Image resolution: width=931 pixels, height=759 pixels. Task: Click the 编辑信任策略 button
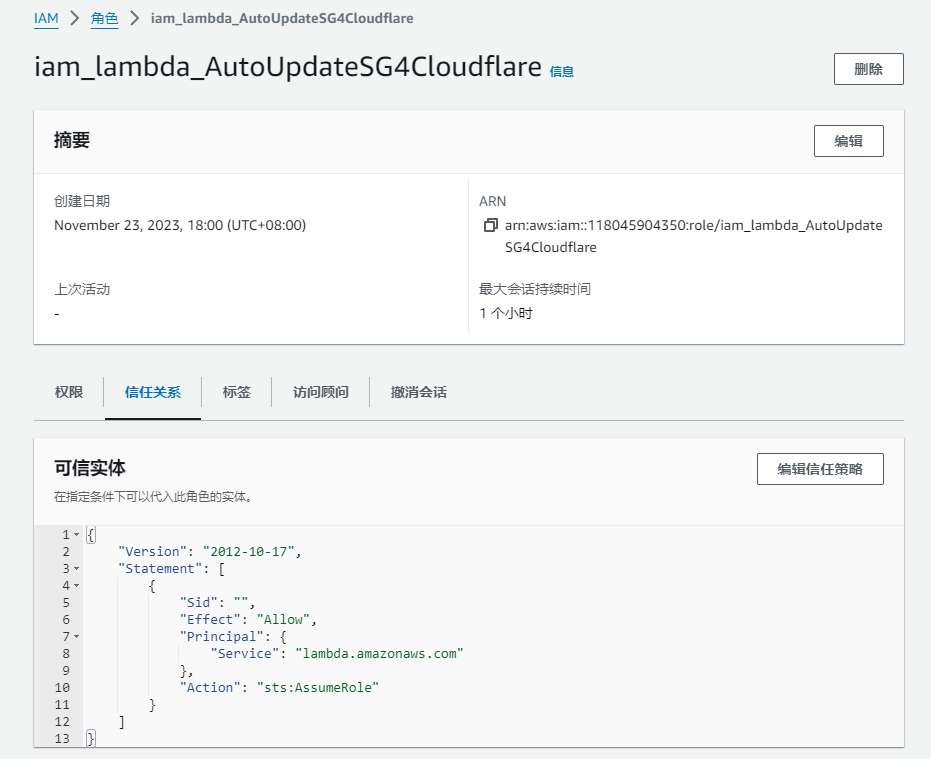pos(820,469)
